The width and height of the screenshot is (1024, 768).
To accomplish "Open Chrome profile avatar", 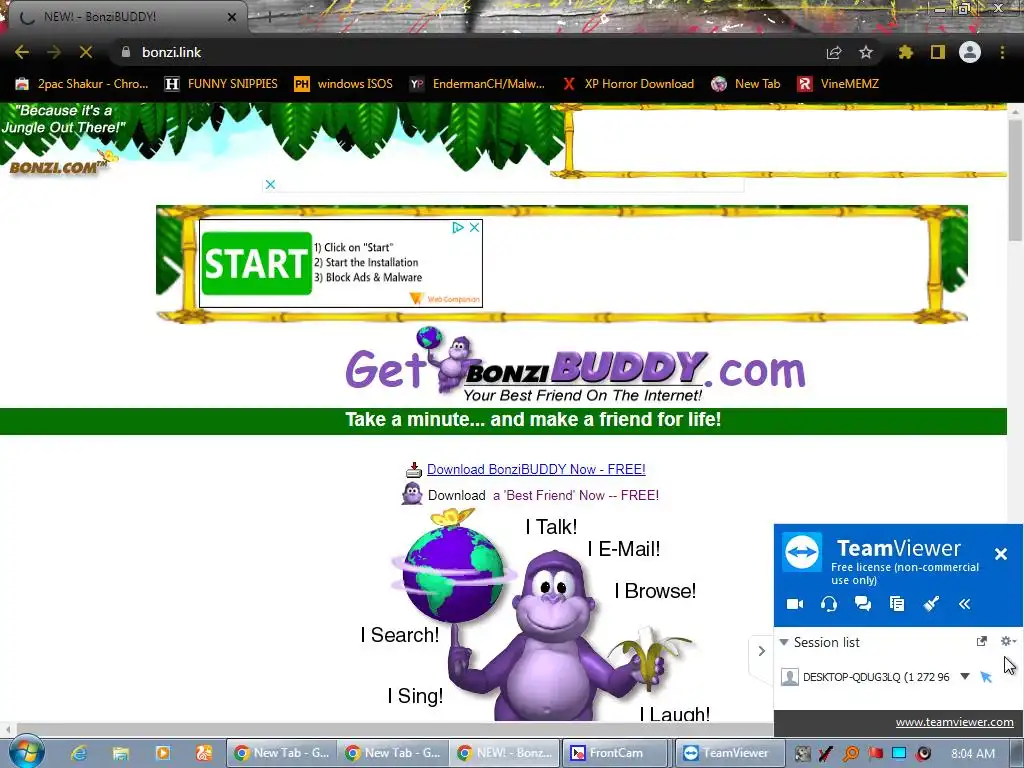I will [x=970, y=52].
